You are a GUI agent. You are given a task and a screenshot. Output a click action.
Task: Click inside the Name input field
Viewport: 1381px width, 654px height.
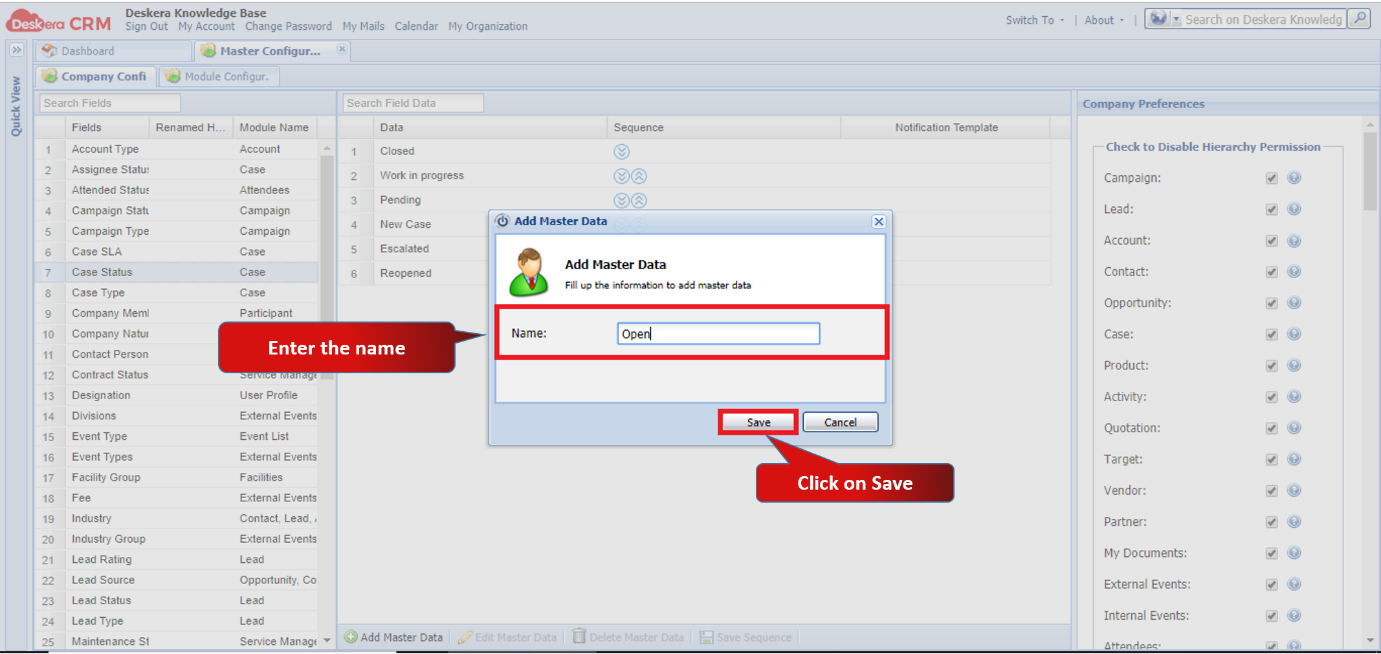718,333
